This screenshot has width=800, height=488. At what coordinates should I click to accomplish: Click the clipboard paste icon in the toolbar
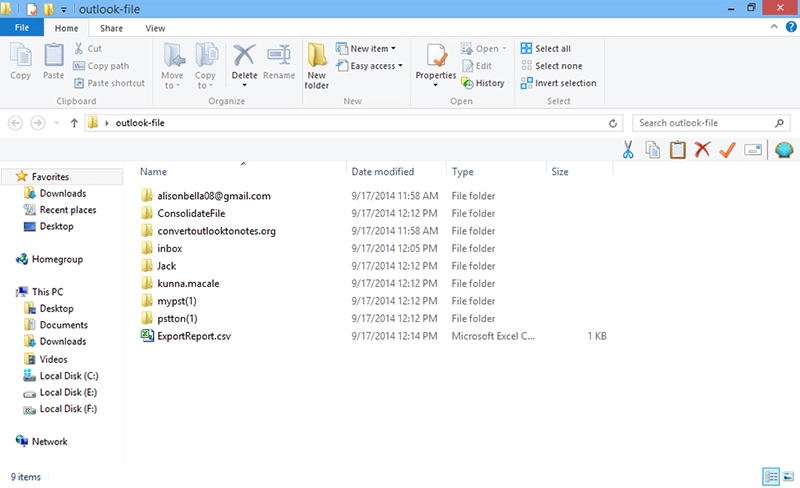pyautogui.click(x=678, y=150)
